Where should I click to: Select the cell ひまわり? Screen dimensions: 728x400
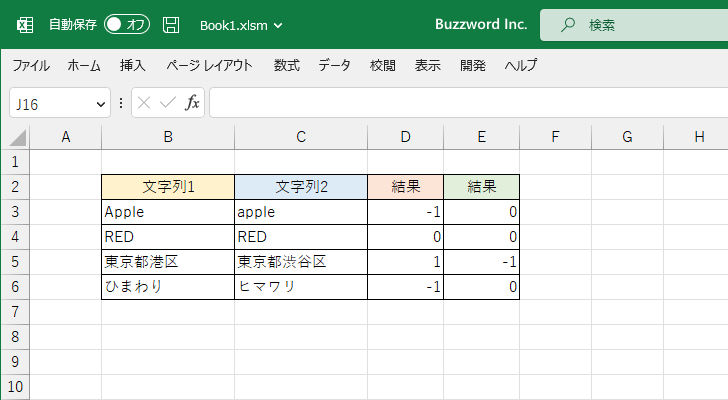(x=168, y=287)
